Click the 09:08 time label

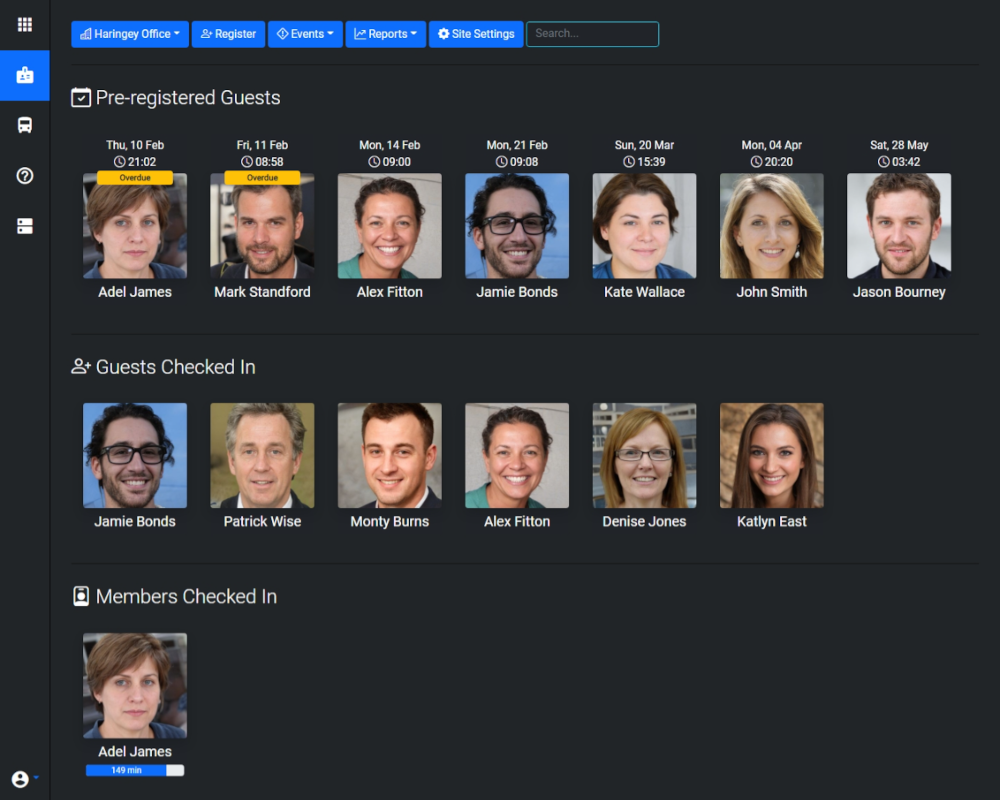(x=517, y=162)
